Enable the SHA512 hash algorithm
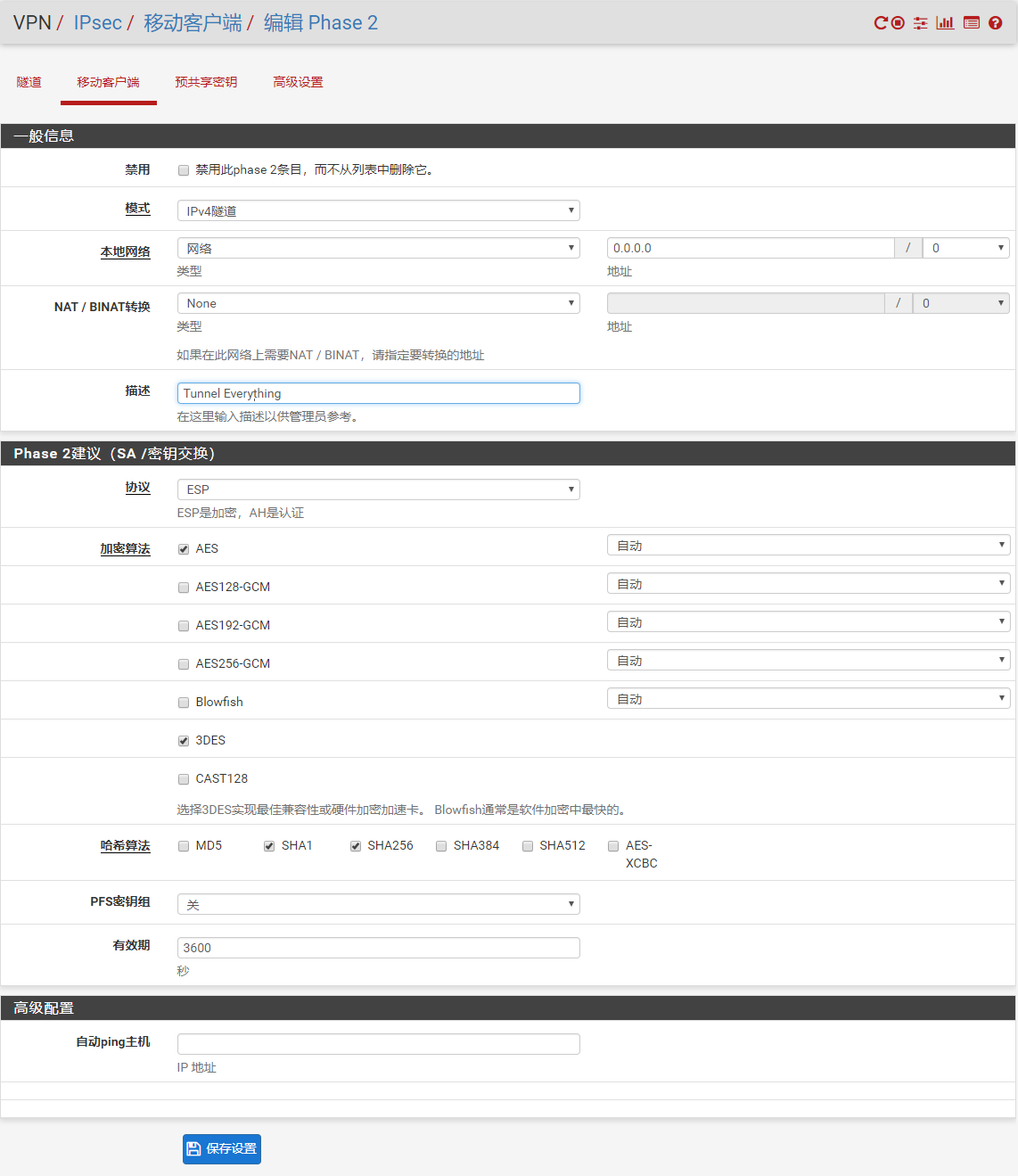This screenshot has width=1018, height=1176. coord(527,845)
